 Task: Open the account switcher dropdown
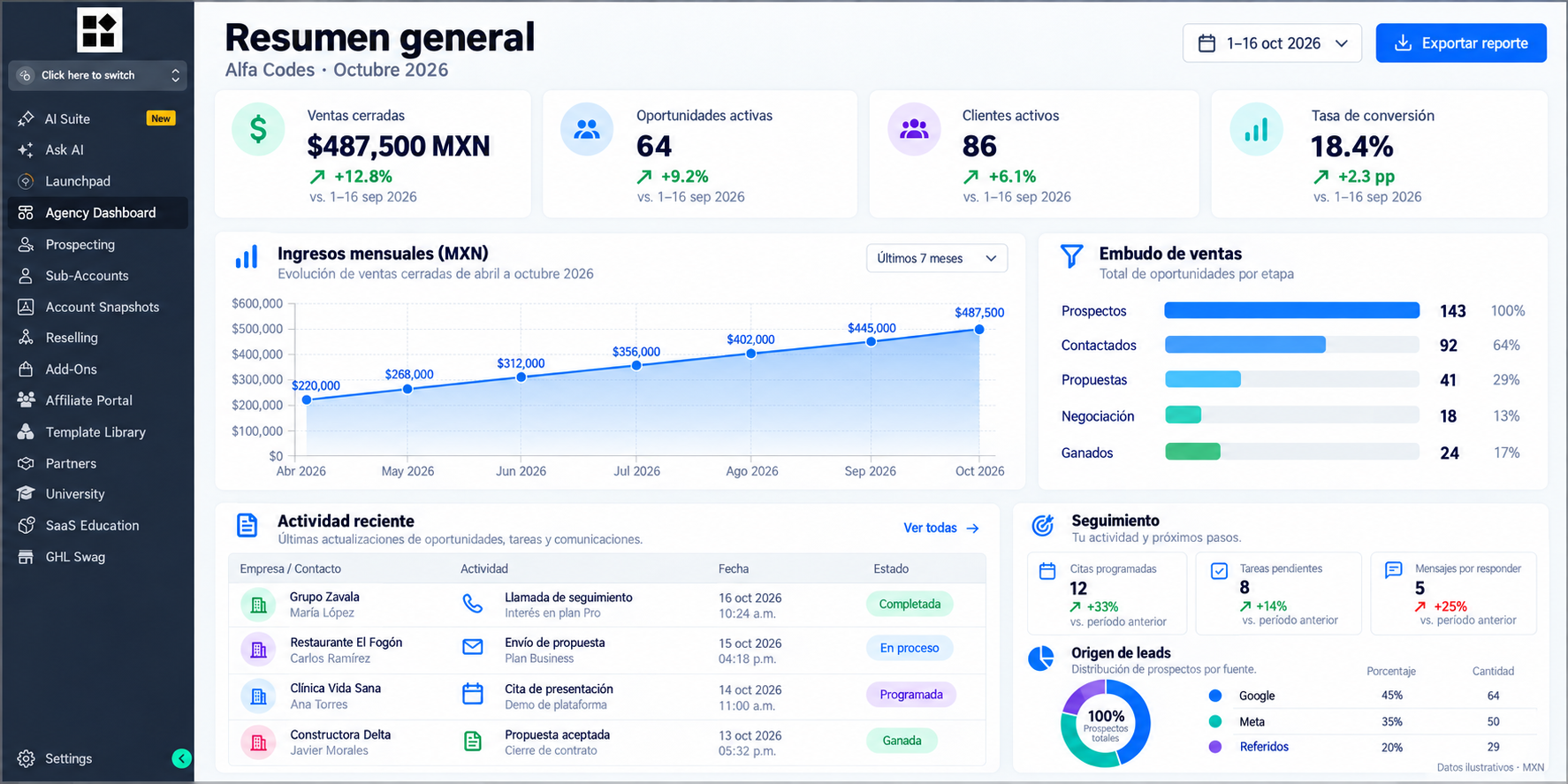(x=98, y=75)
